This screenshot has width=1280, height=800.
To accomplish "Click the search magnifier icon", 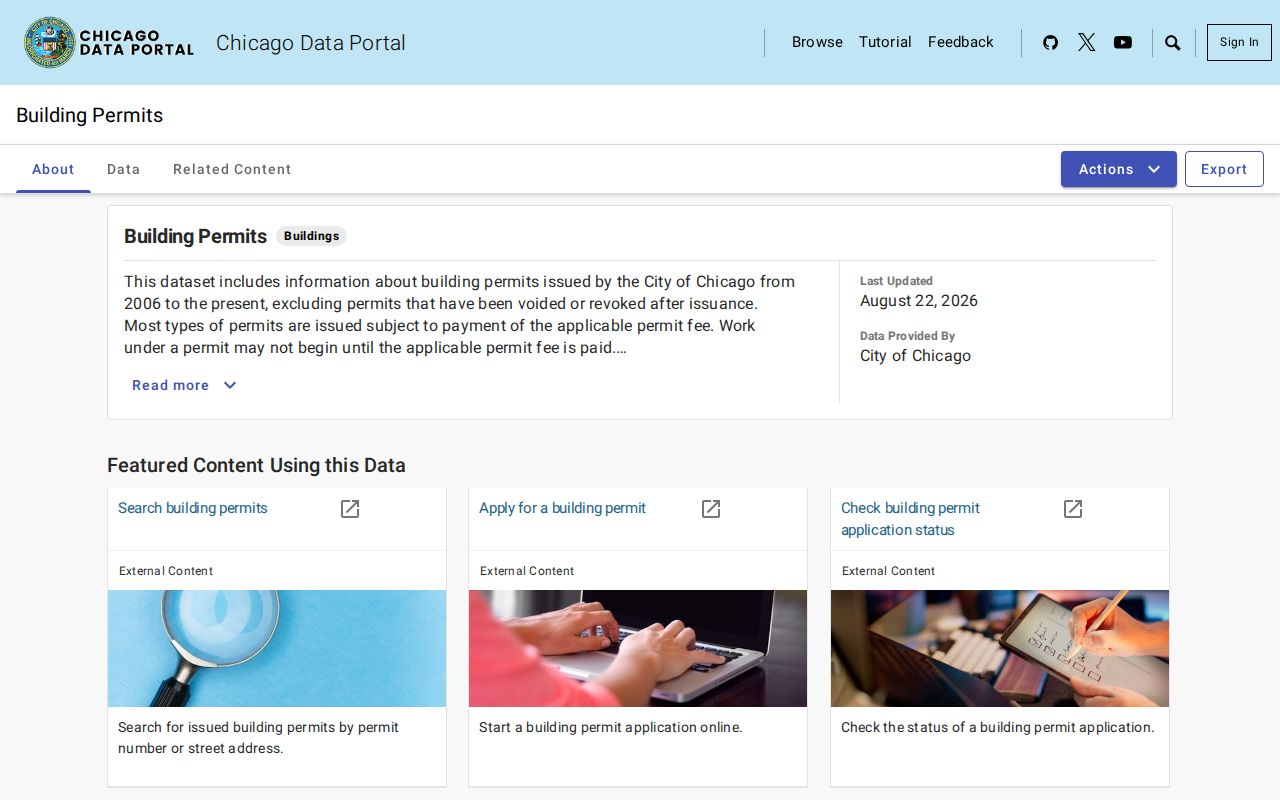I will tap(1173, 43).
